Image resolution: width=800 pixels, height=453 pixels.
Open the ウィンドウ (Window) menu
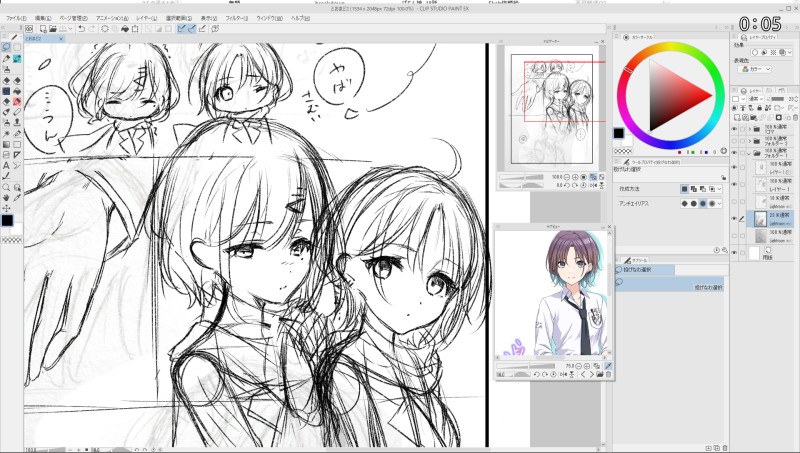coord(269,18)
